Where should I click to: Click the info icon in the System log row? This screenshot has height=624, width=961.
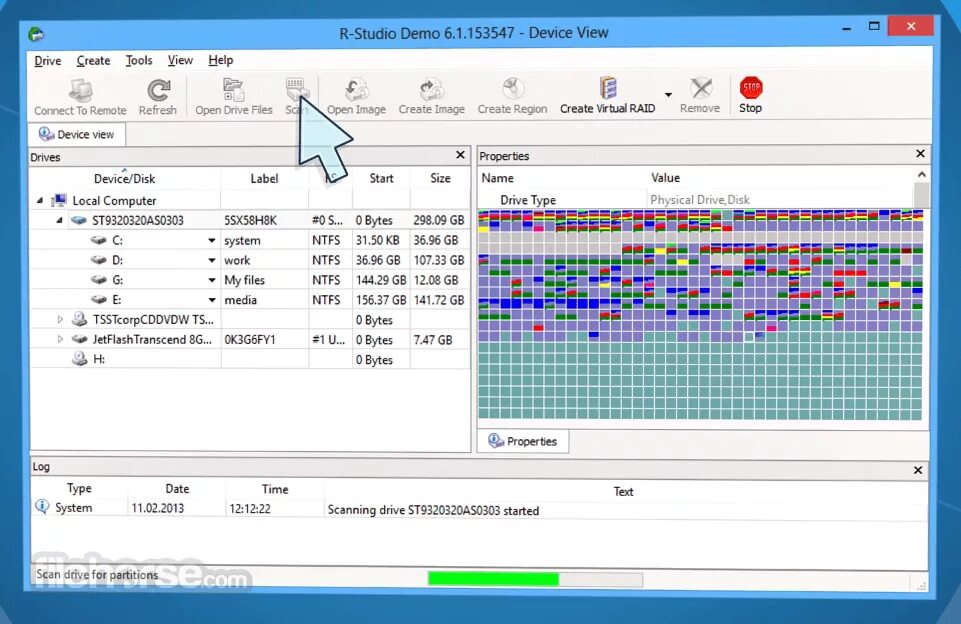point(42,507)
